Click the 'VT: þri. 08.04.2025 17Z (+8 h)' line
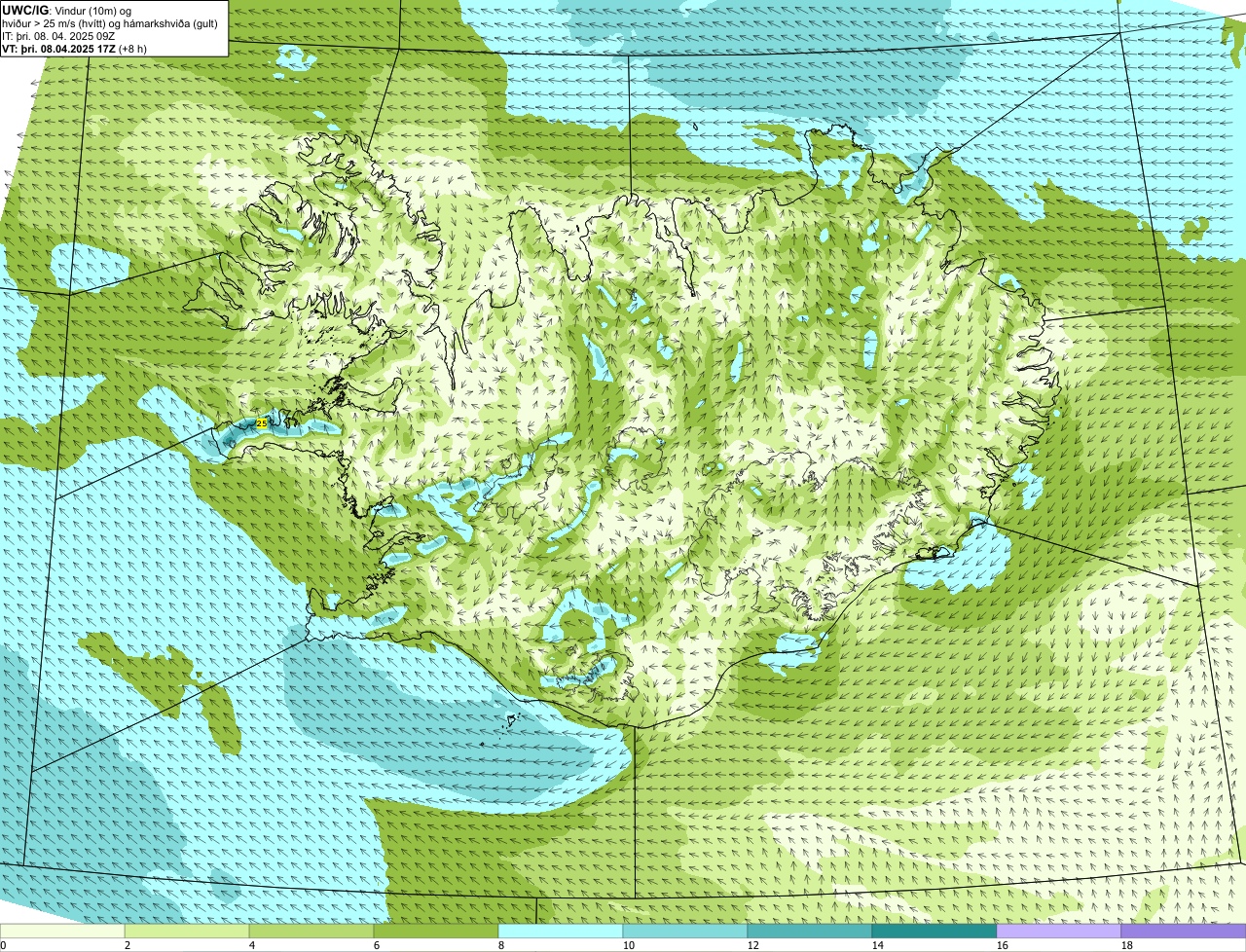 (x=75, y=48)
